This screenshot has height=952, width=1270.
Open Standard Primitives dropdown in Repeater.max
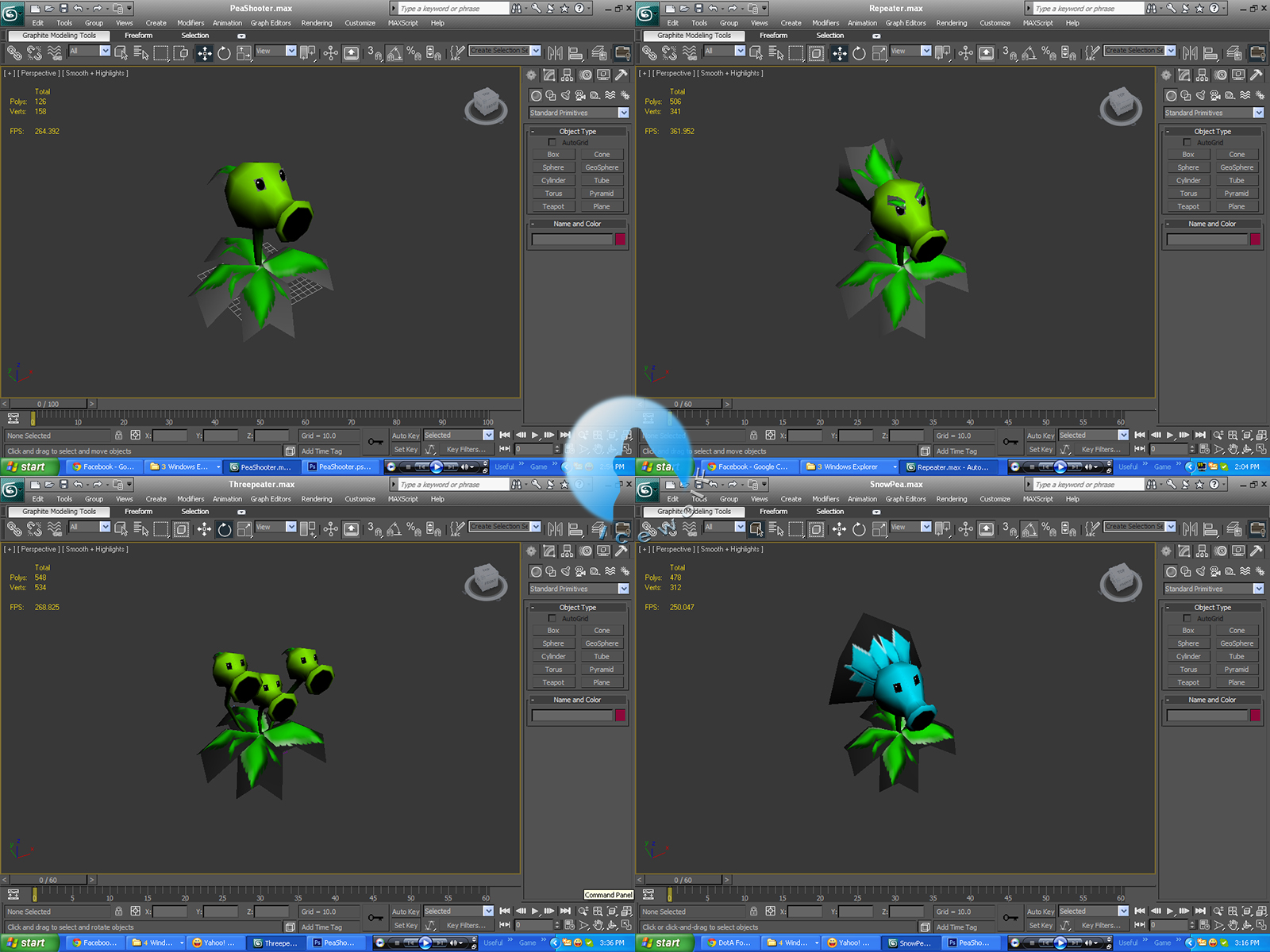[x=1214, y=113]
